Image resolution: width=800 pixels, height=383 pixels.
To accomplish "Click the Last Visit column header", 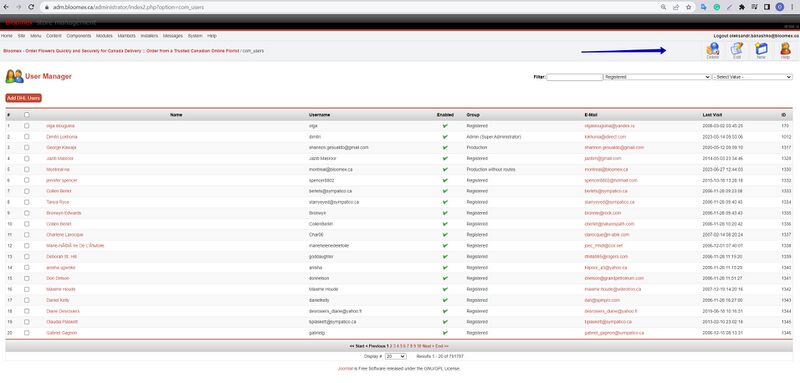I will (x=712, y=115).
